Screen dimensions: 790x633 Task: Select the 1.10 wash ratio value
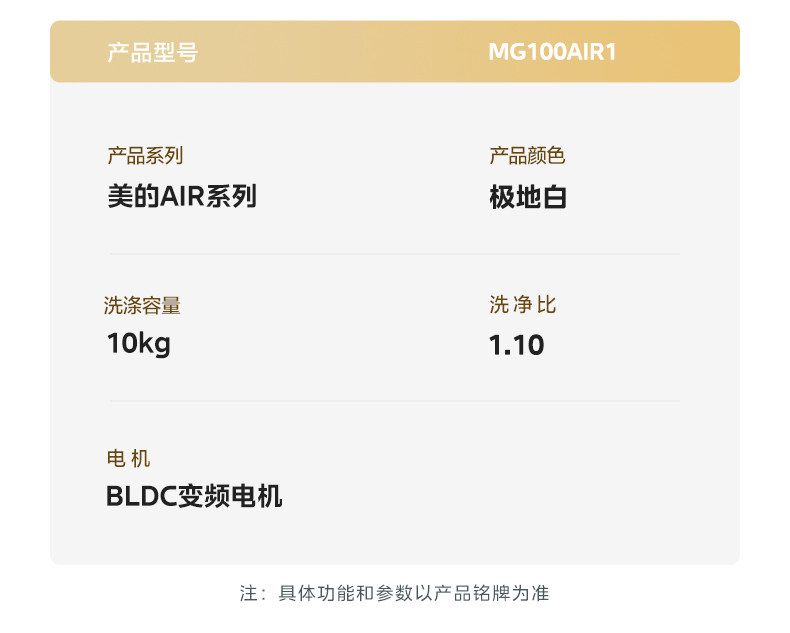tap(517, 345)
